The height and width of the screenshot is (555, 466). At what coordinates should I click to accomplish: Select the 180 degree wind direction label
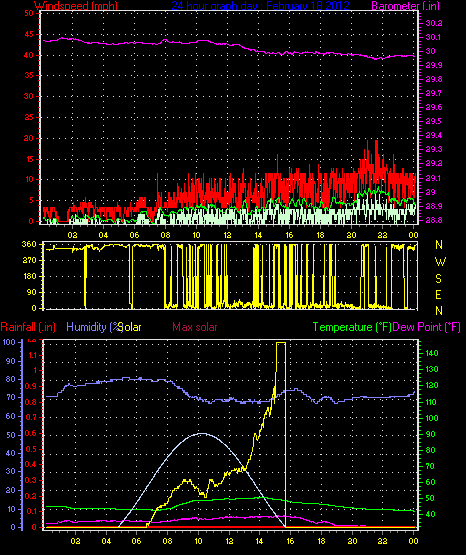29,276
